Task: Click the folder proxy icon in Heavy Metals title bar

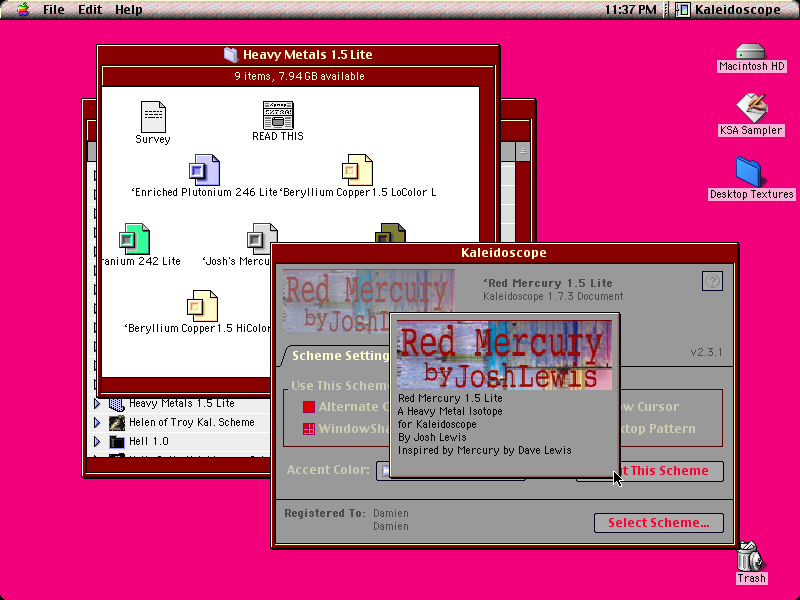Action: 231,55
